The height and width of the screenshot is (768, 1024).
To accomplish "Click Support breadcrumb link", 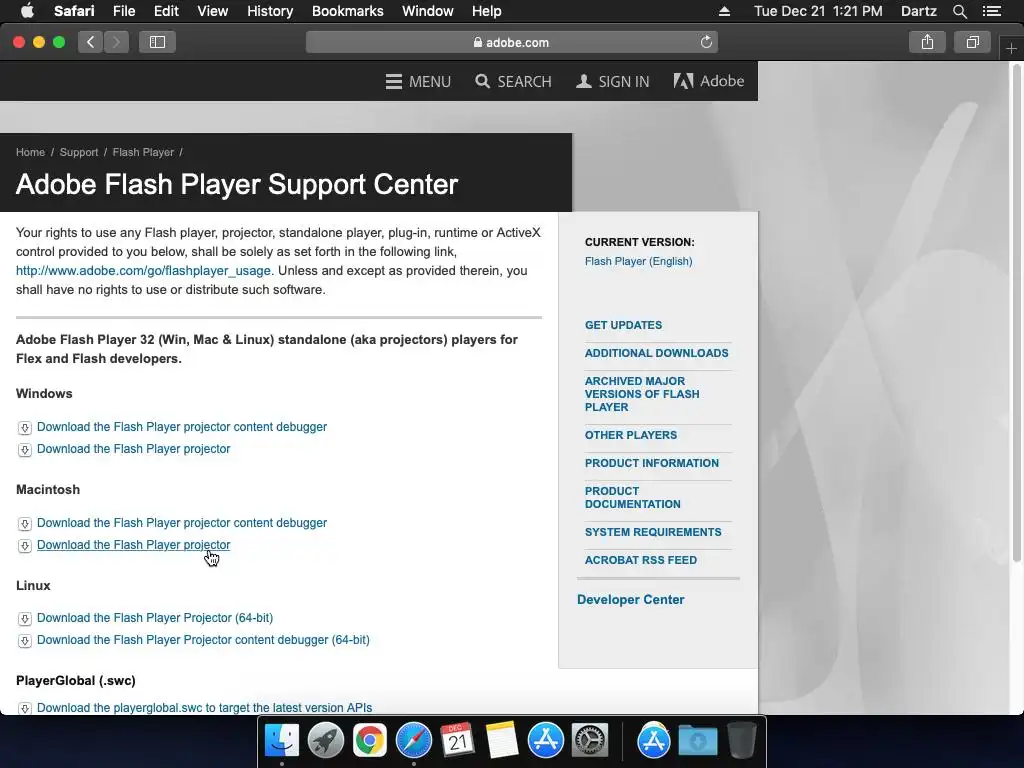I will [x=78, y=152].
